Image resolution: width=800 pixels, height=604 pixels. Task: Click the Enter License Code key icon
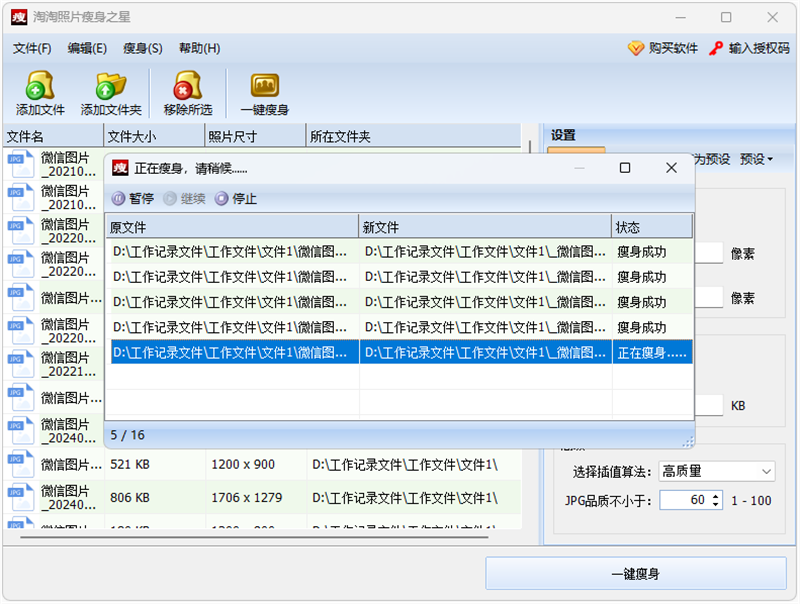point(716,48)
